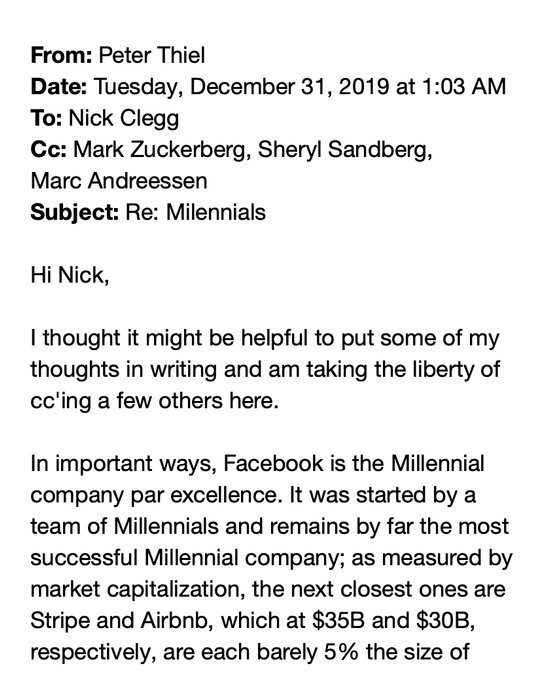550x700 pixels.
Task: Select the date Tuesday, December 31, 2019
Action: click(242, 87)
